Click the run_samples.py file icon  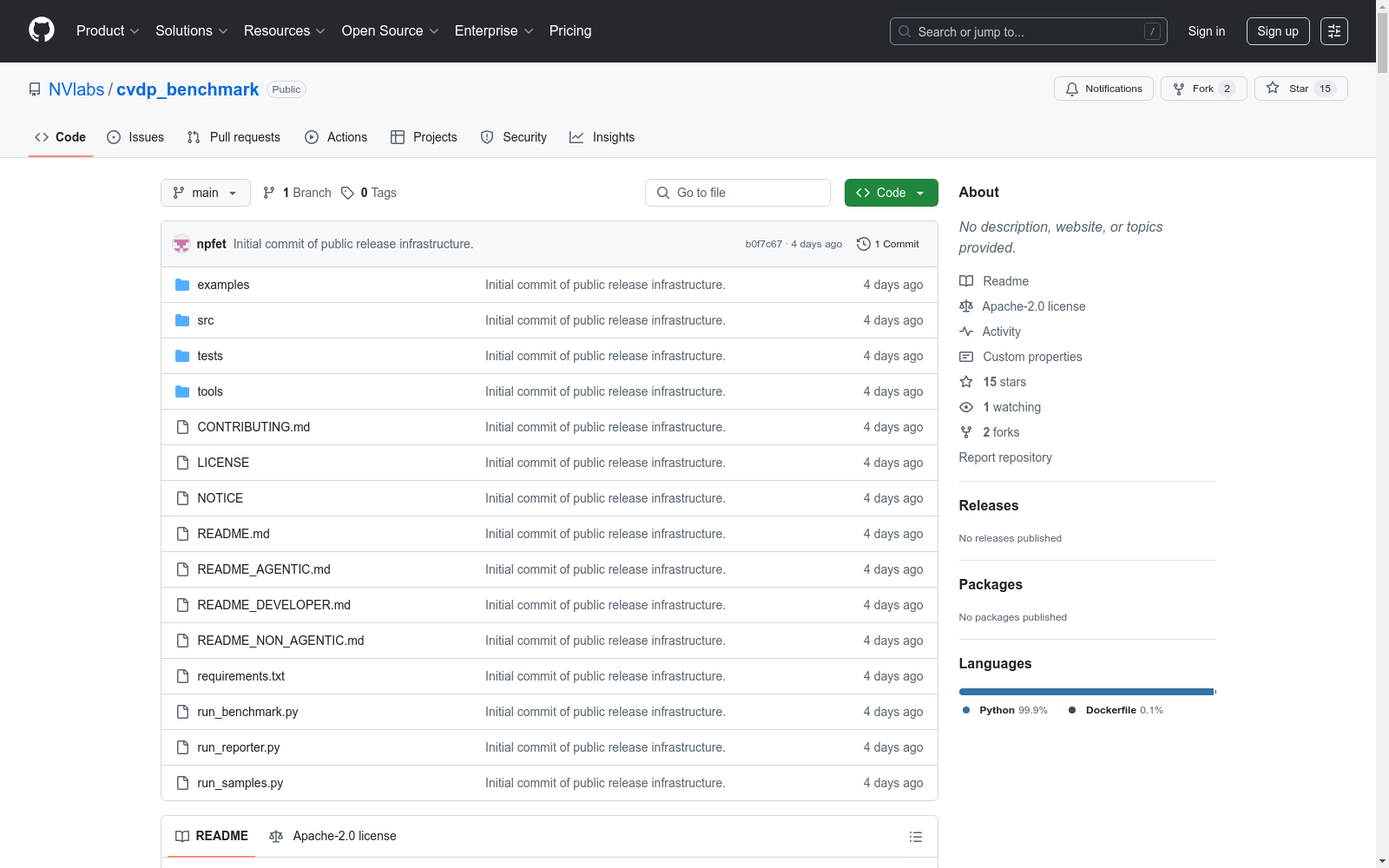pyautogui.click(x=182, y=783)
